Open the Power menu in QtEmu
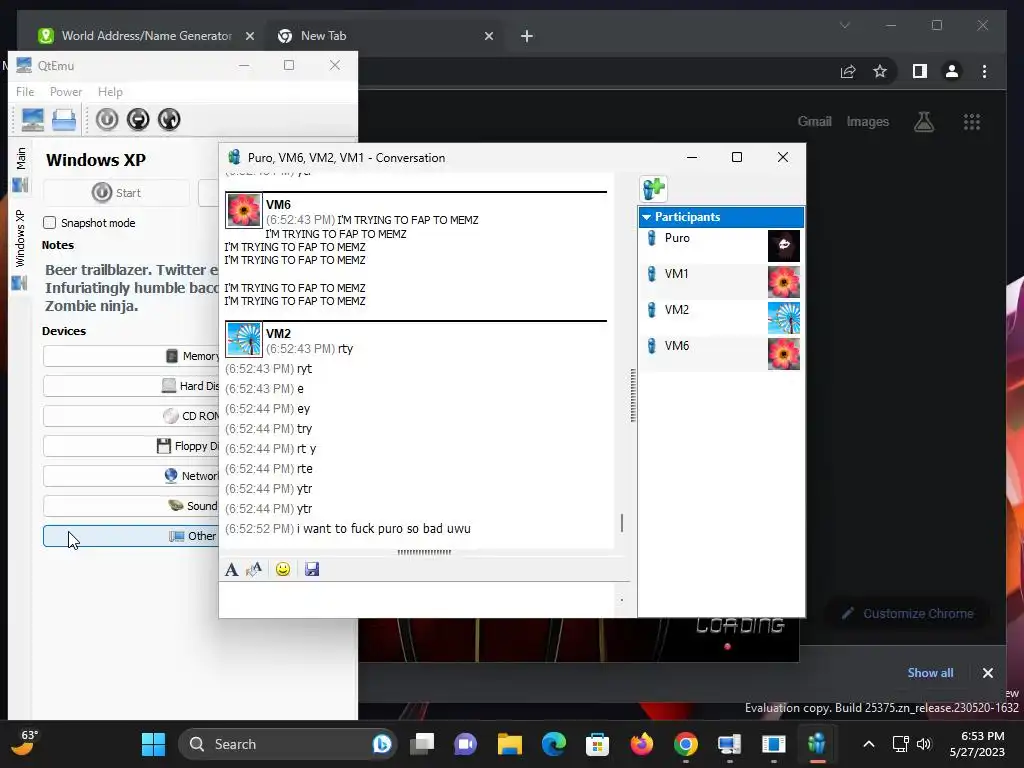 tap(66, 92)
